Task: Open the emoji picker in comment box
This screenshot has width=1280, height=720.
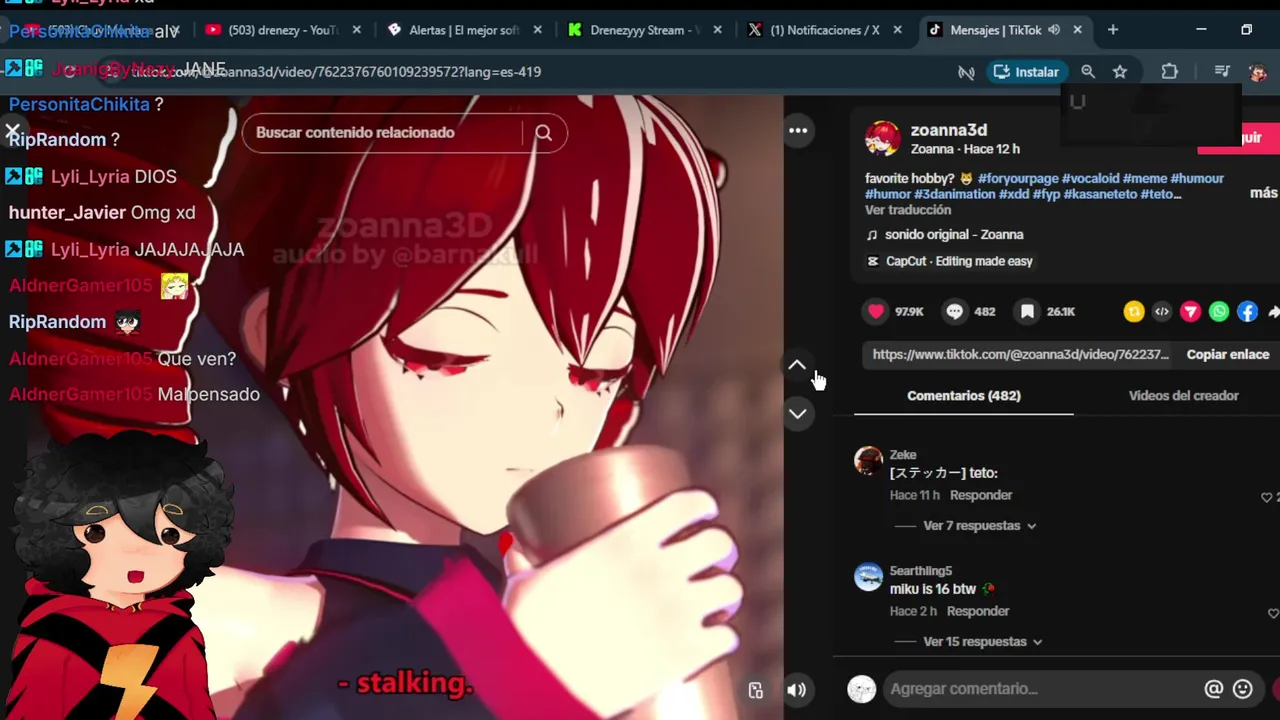Action: pyautogui.click(x=1243, y=688)
